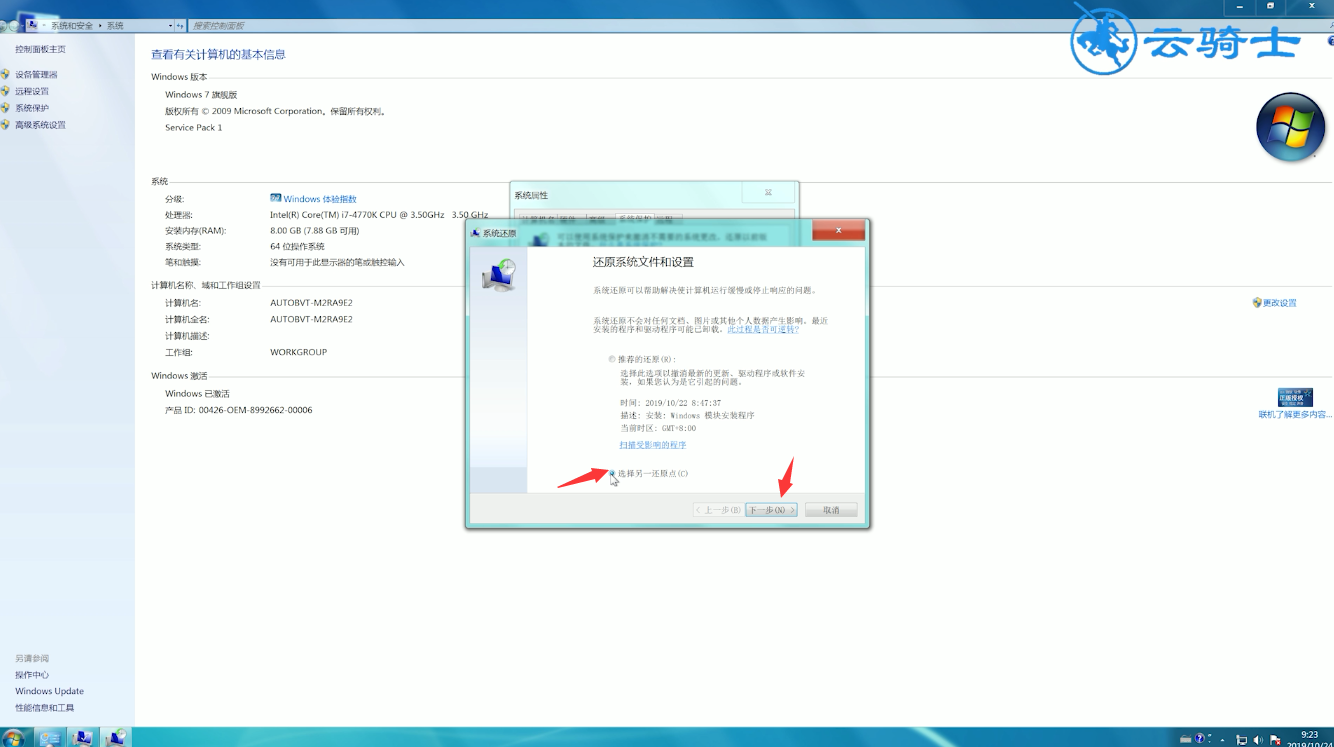Click the help icon in the system tray

coord(1200,739)
